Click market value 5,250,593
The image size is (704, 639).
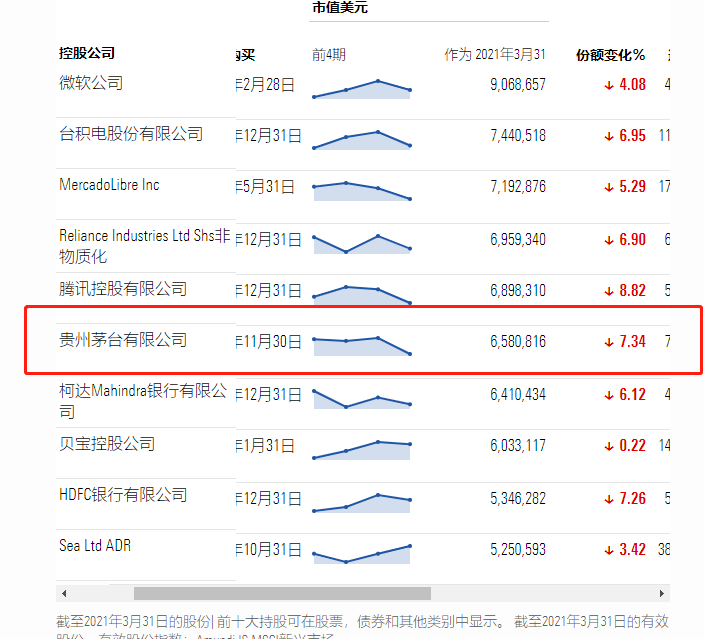[518, 549]
